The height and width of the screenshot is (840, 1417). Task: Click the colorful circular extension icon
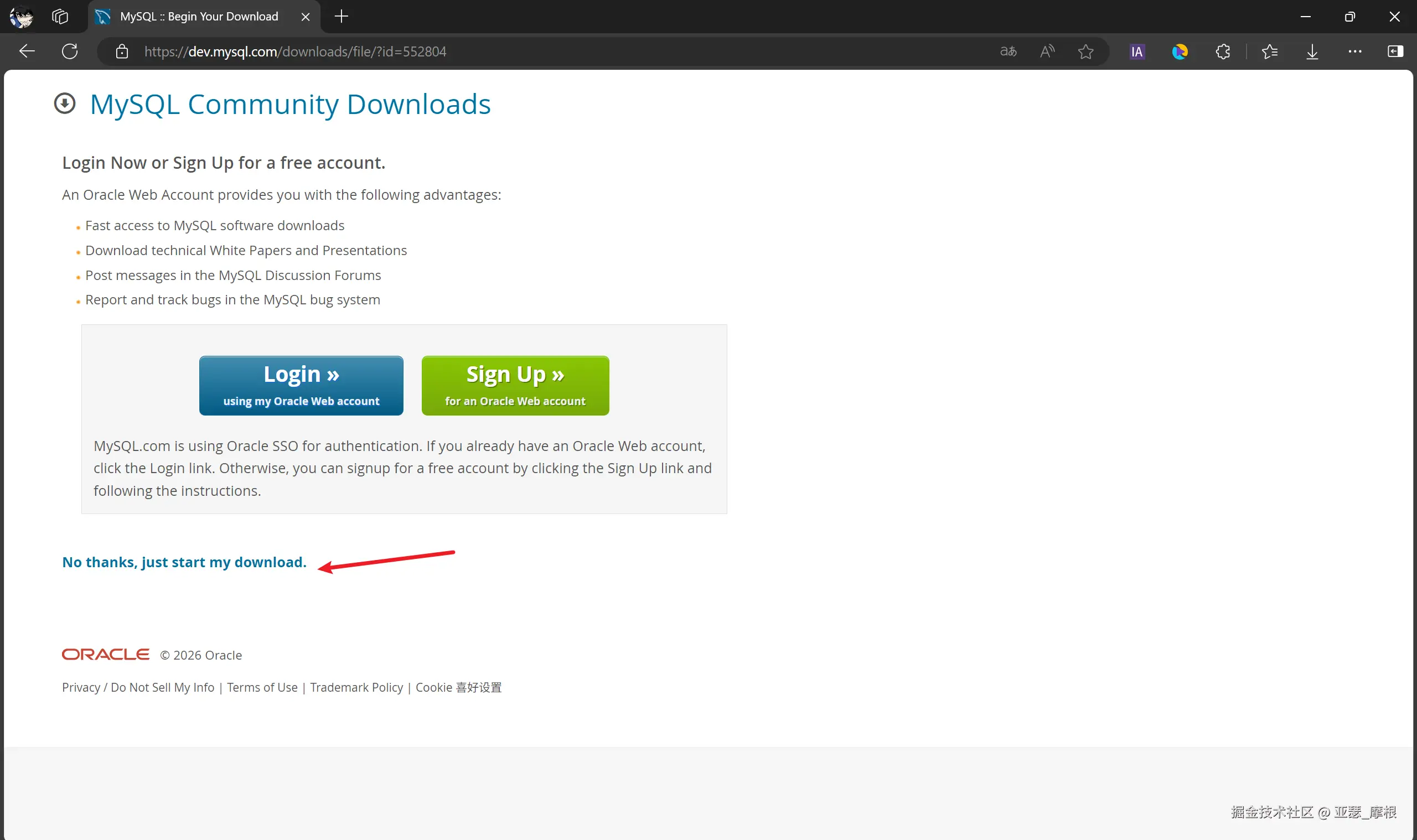1180,51
